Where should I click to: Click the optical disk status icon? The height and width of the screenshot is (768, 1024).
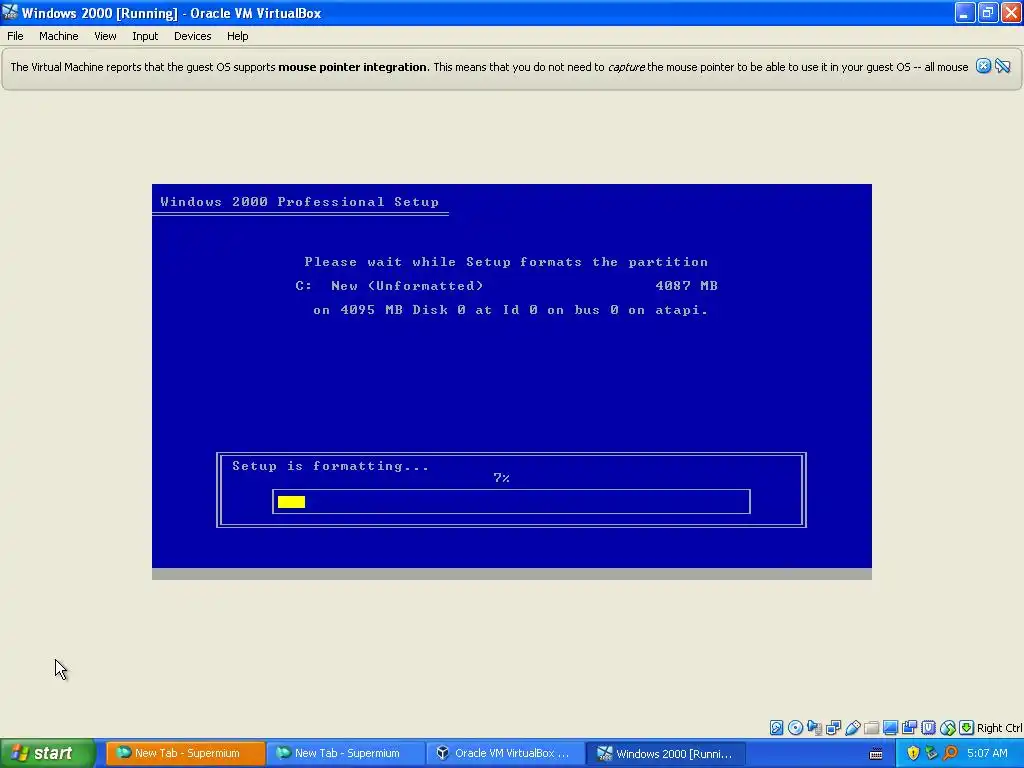[x=795, y=728]
